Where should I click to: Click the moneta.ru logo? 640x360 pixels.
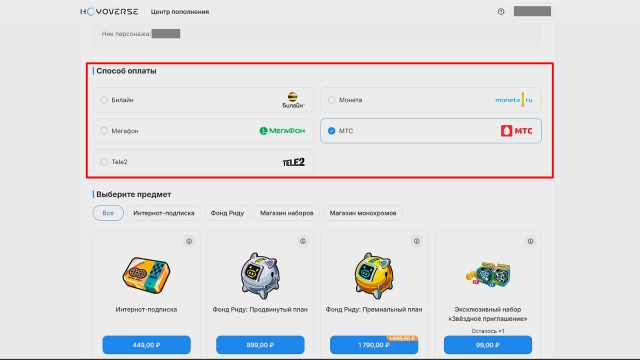pyautogui.click(x=514, y=100)
